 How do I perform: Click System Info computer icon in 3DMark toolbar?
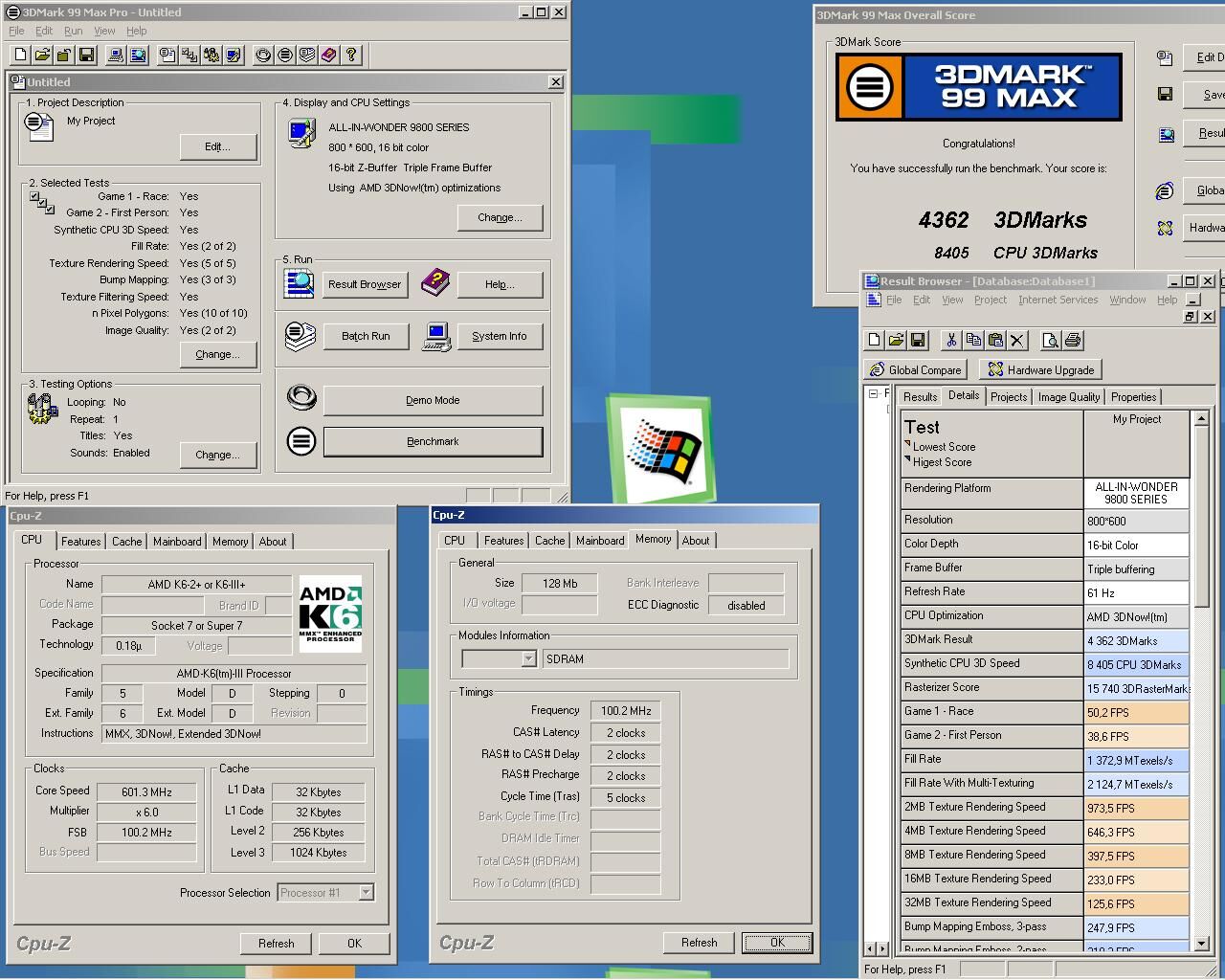point(116,56)
